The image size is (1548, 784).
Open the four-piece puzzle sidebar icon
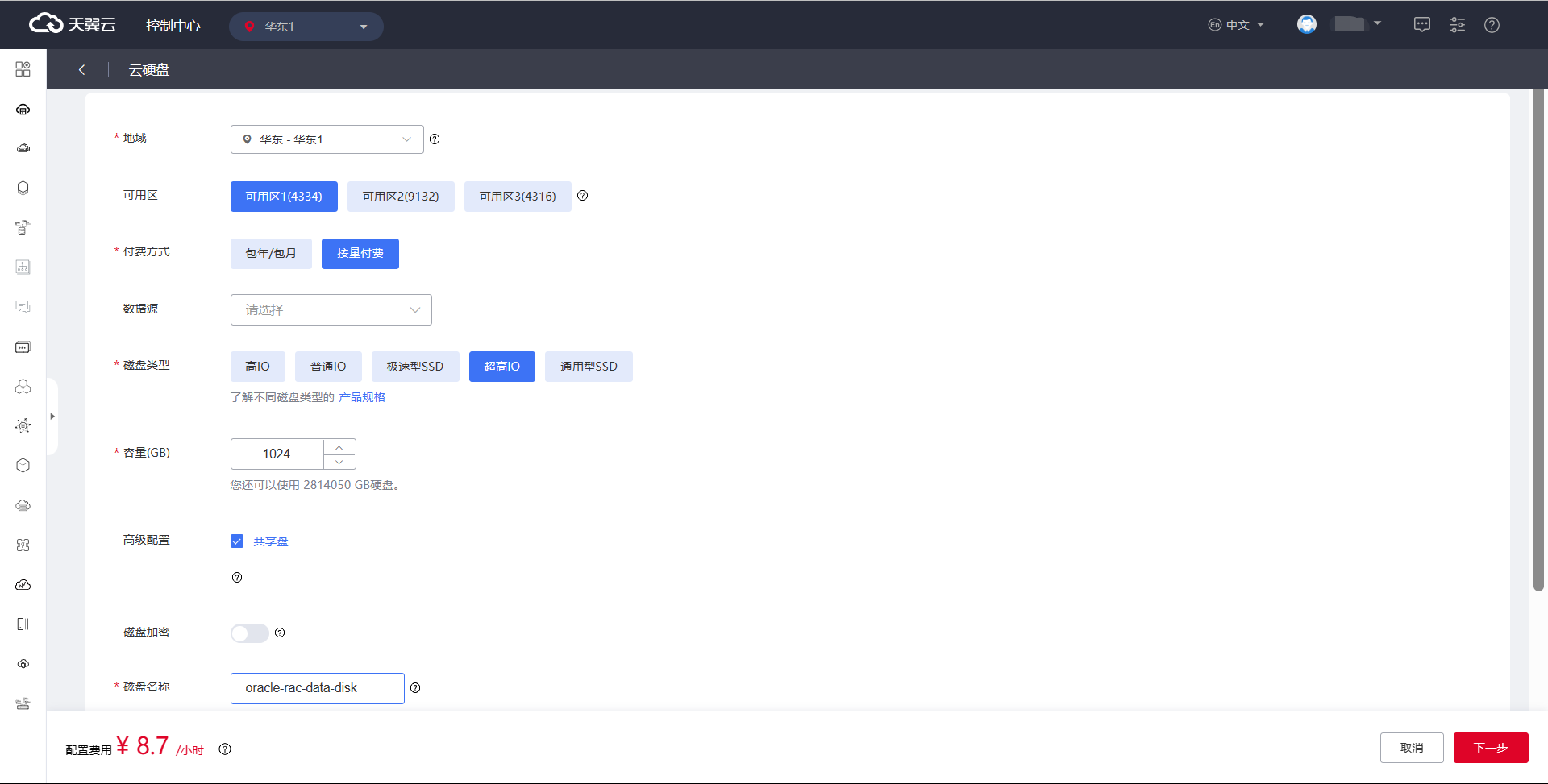tap(23, 545)
